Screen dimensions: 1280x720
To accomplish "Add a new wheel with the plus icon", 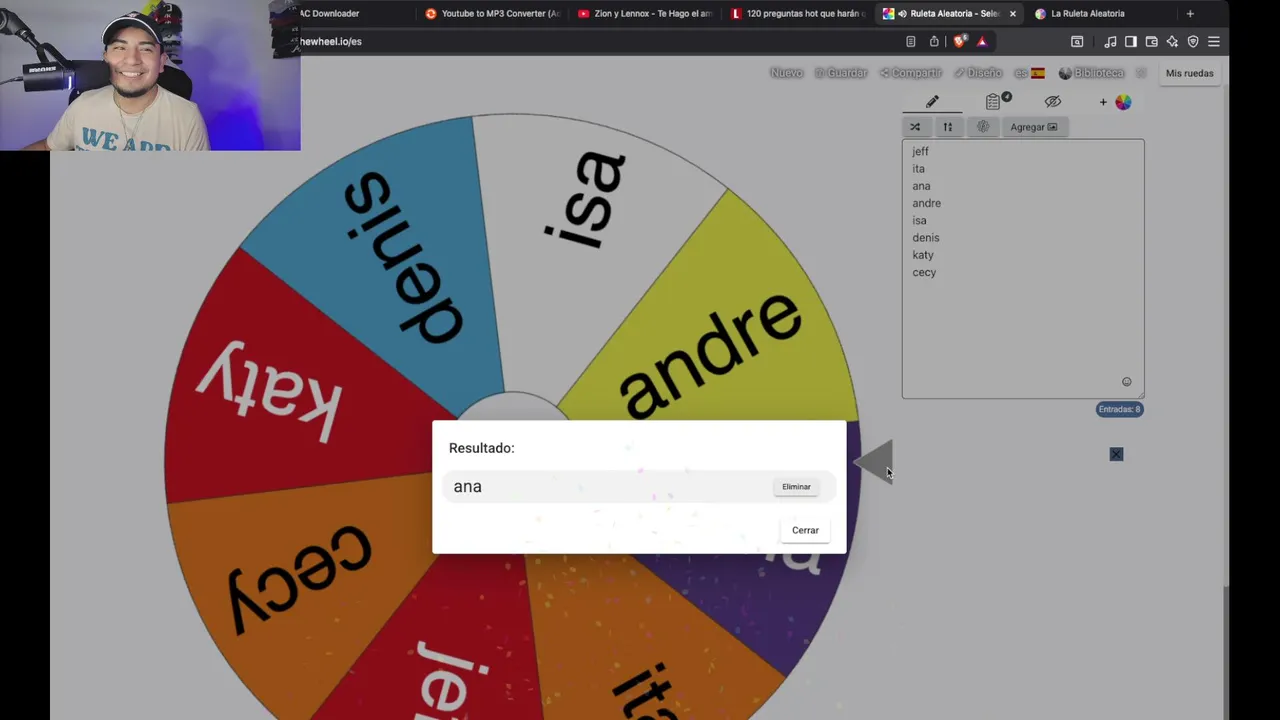I will coord(1103,102).
